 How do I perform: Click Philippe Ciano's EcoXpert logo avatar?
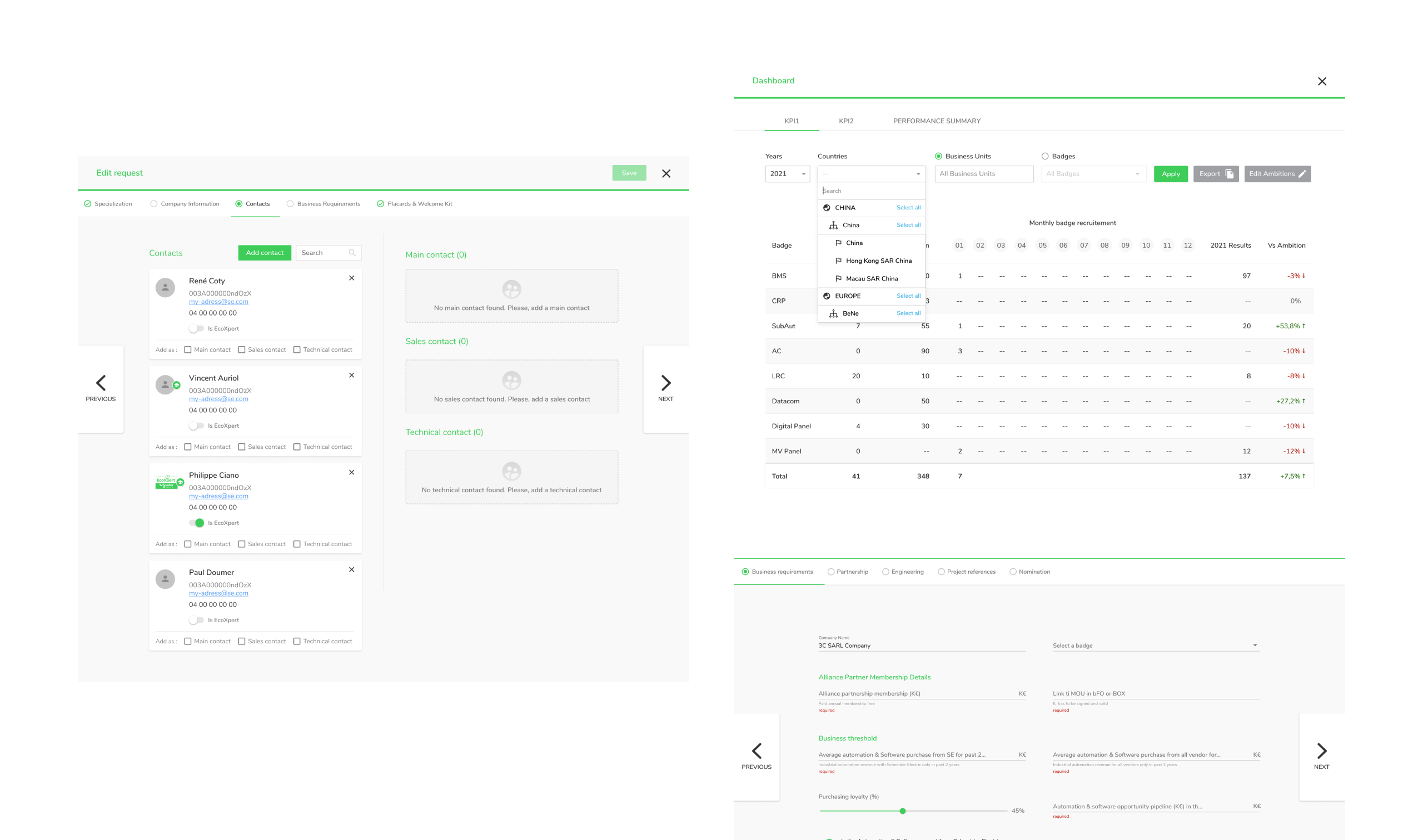167,482
